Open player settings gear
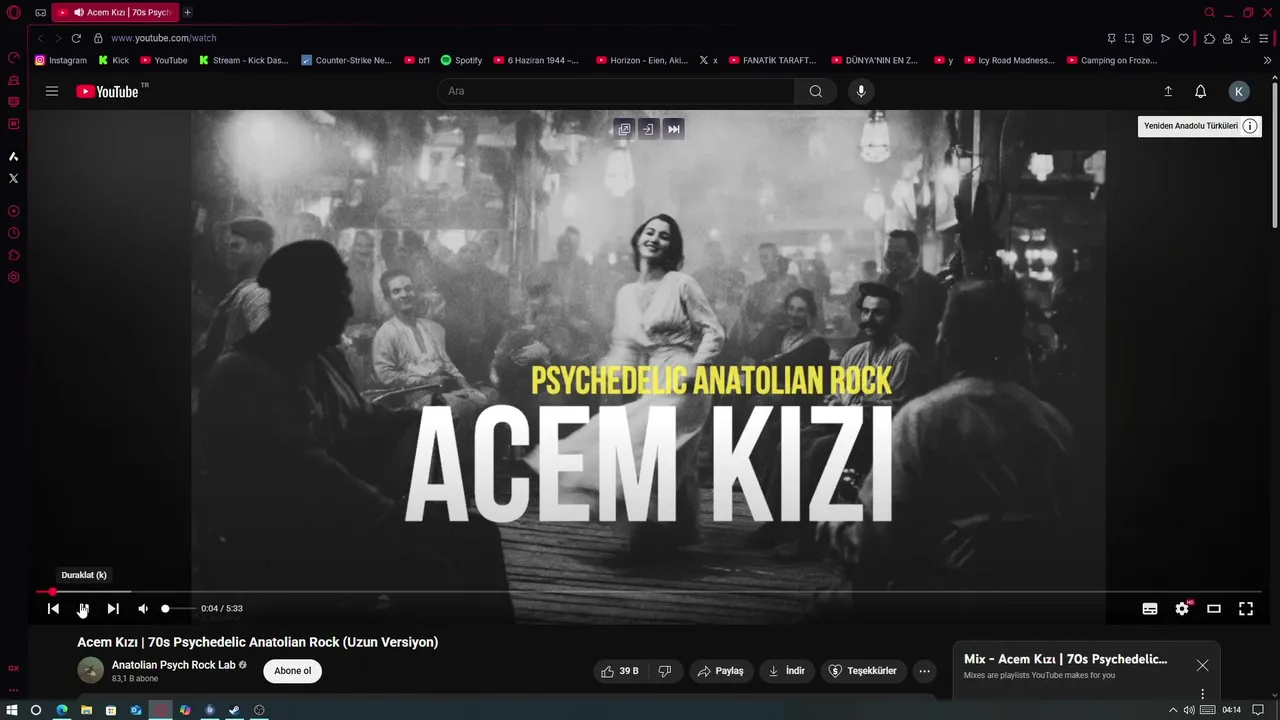Screen dimensions: 1280x720 coord(1182,608)
